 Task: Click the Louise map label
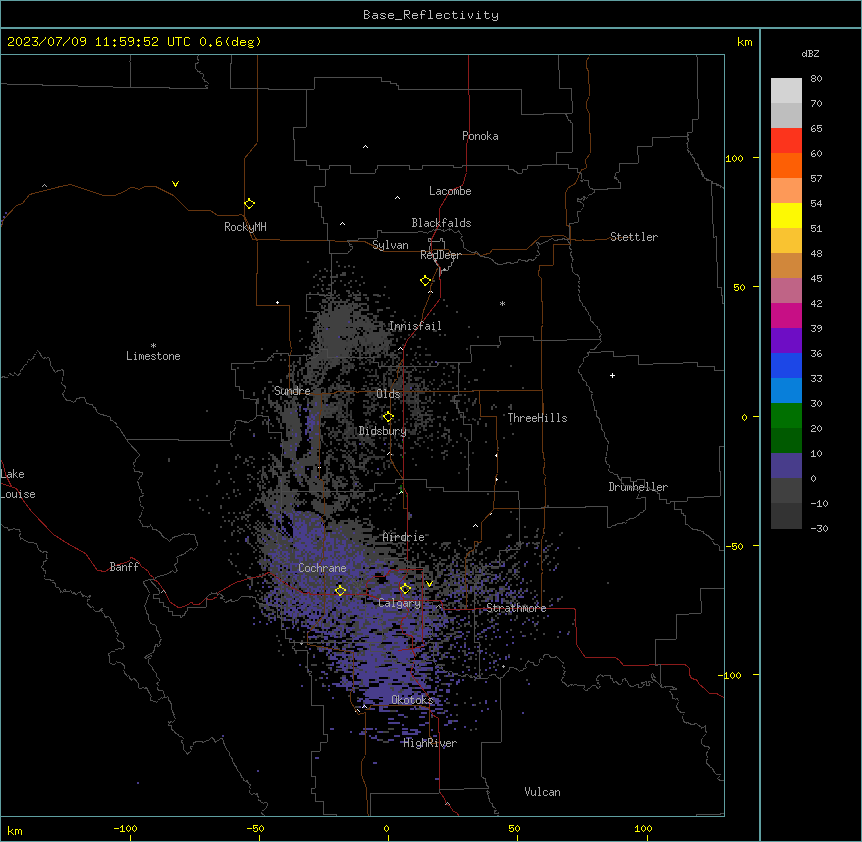pyautogui.click(x=18, y=494)
